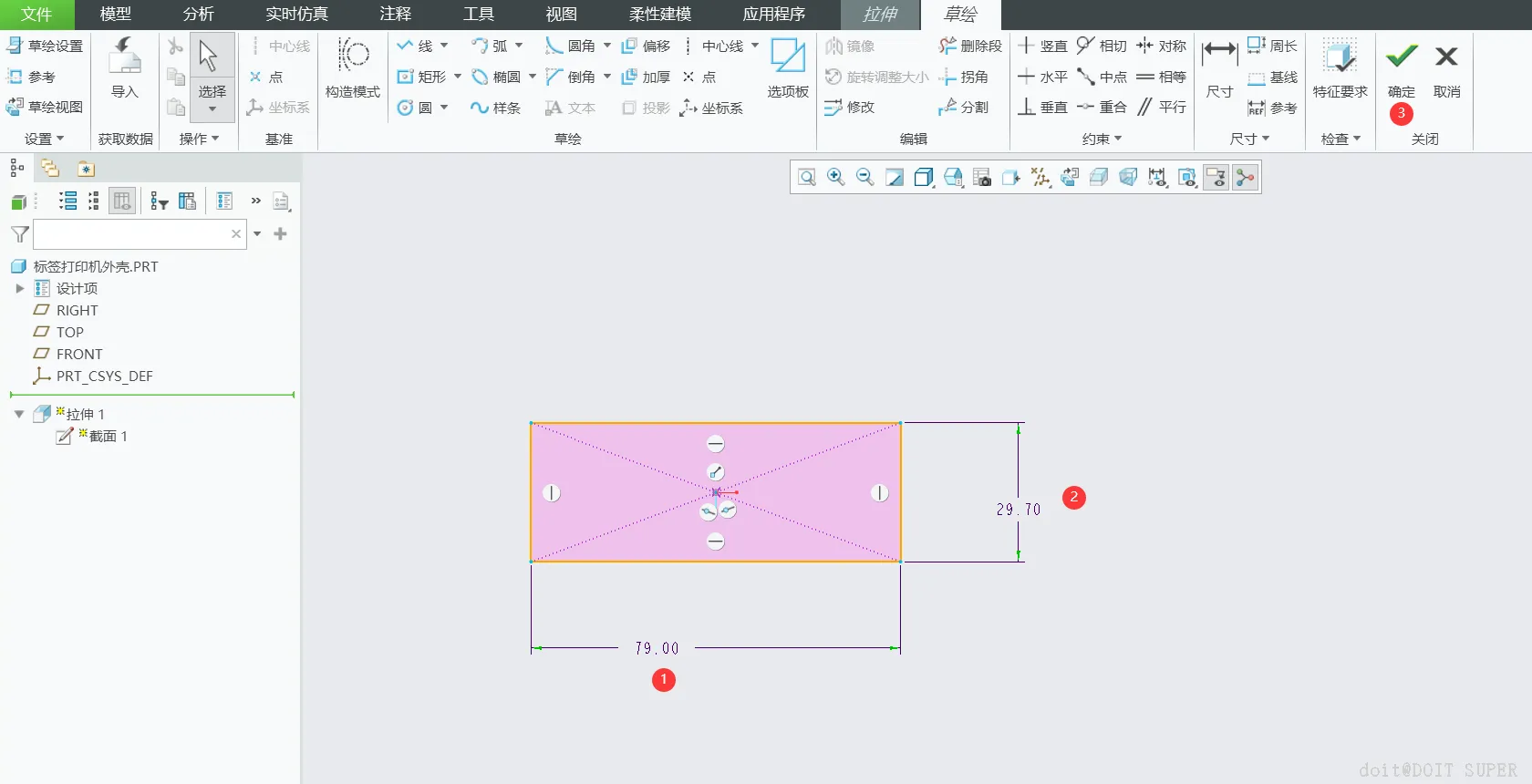
Task: Toggle dimension display button in view toolbar
Action: click(1158, 177)
